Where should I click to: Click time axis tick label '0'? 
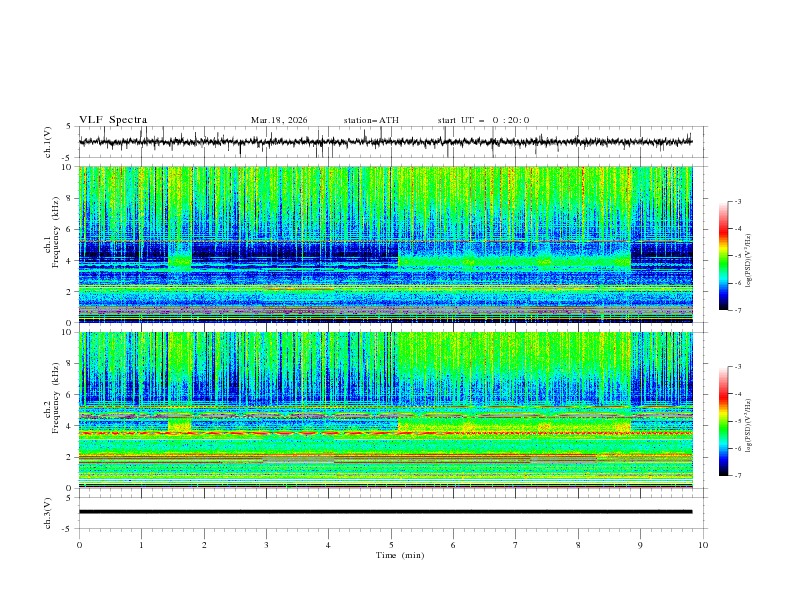tap(79, 545)
